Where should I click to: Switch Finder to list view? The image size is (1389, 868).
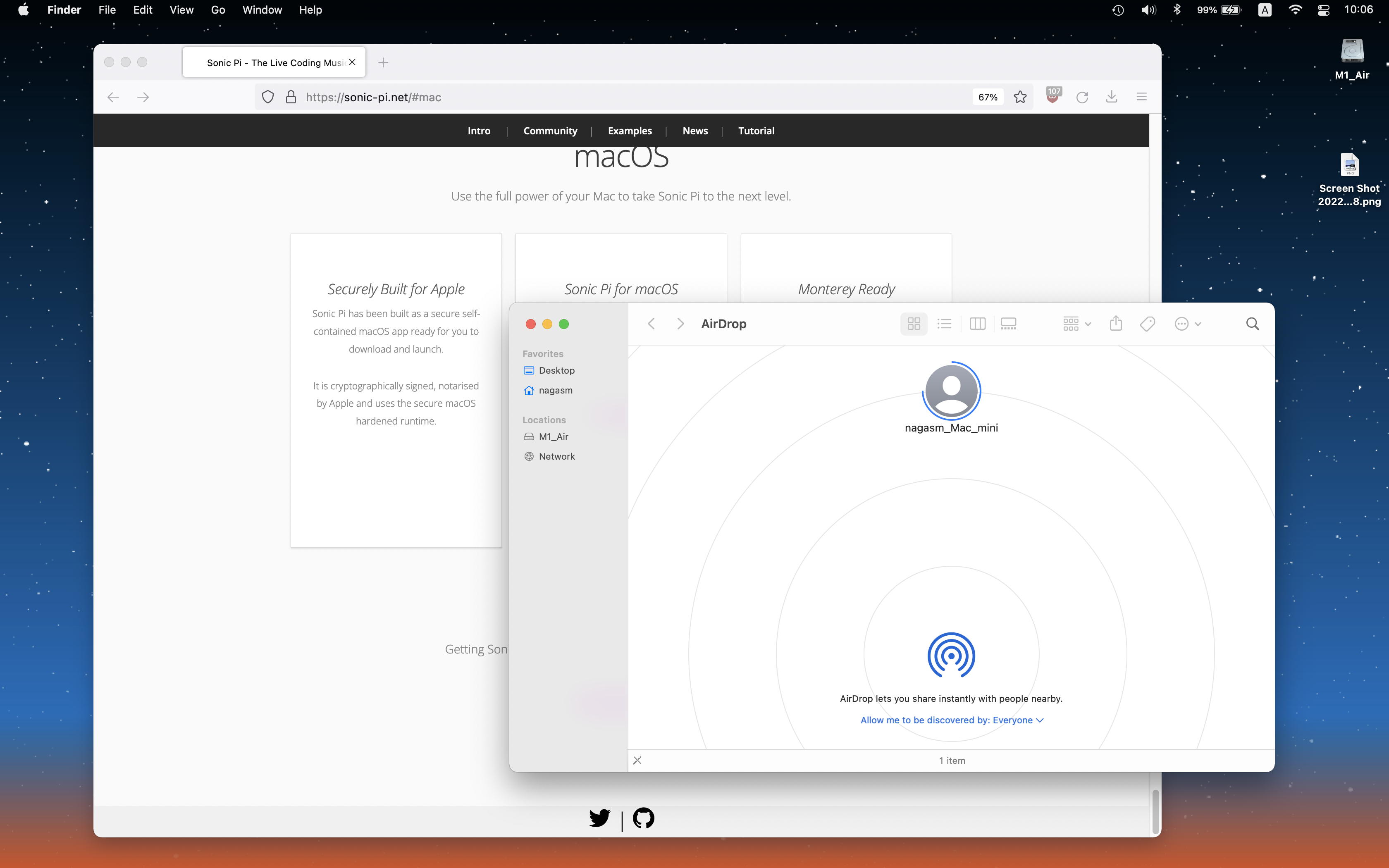tap(944, 324)
